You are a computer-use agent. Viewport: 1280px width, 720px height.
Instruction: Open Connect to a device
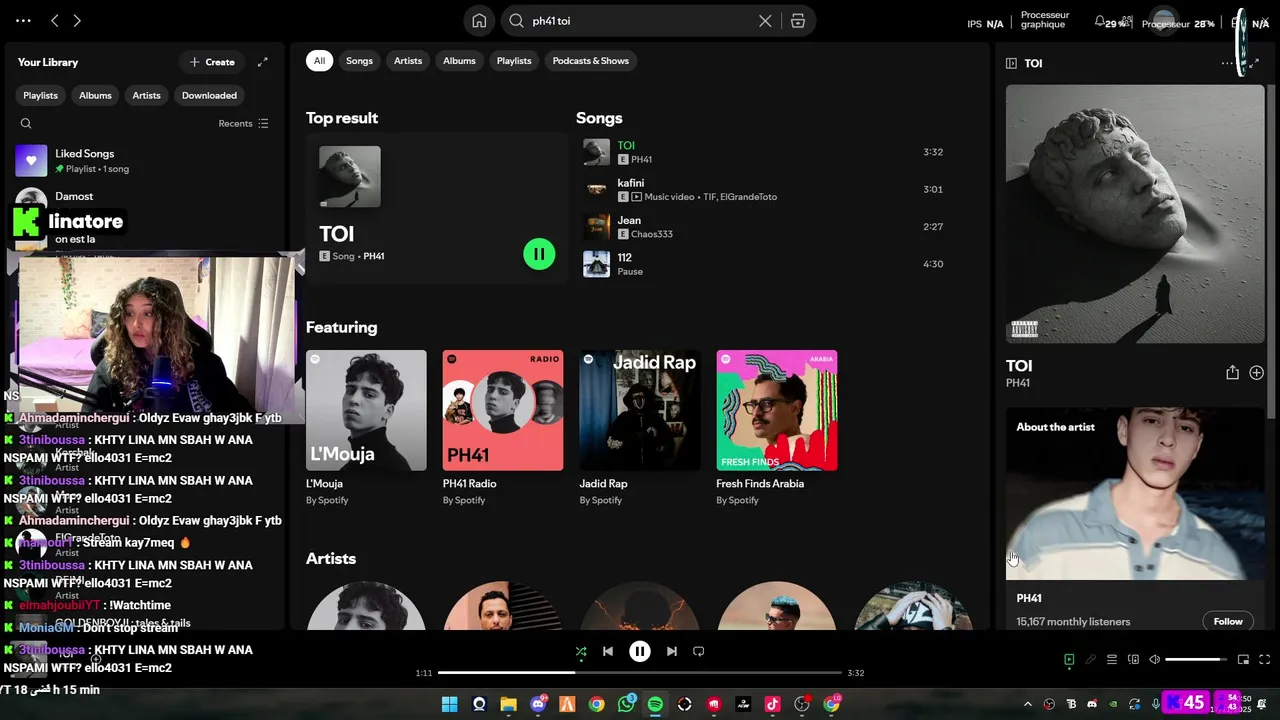tap(1133, 660)
